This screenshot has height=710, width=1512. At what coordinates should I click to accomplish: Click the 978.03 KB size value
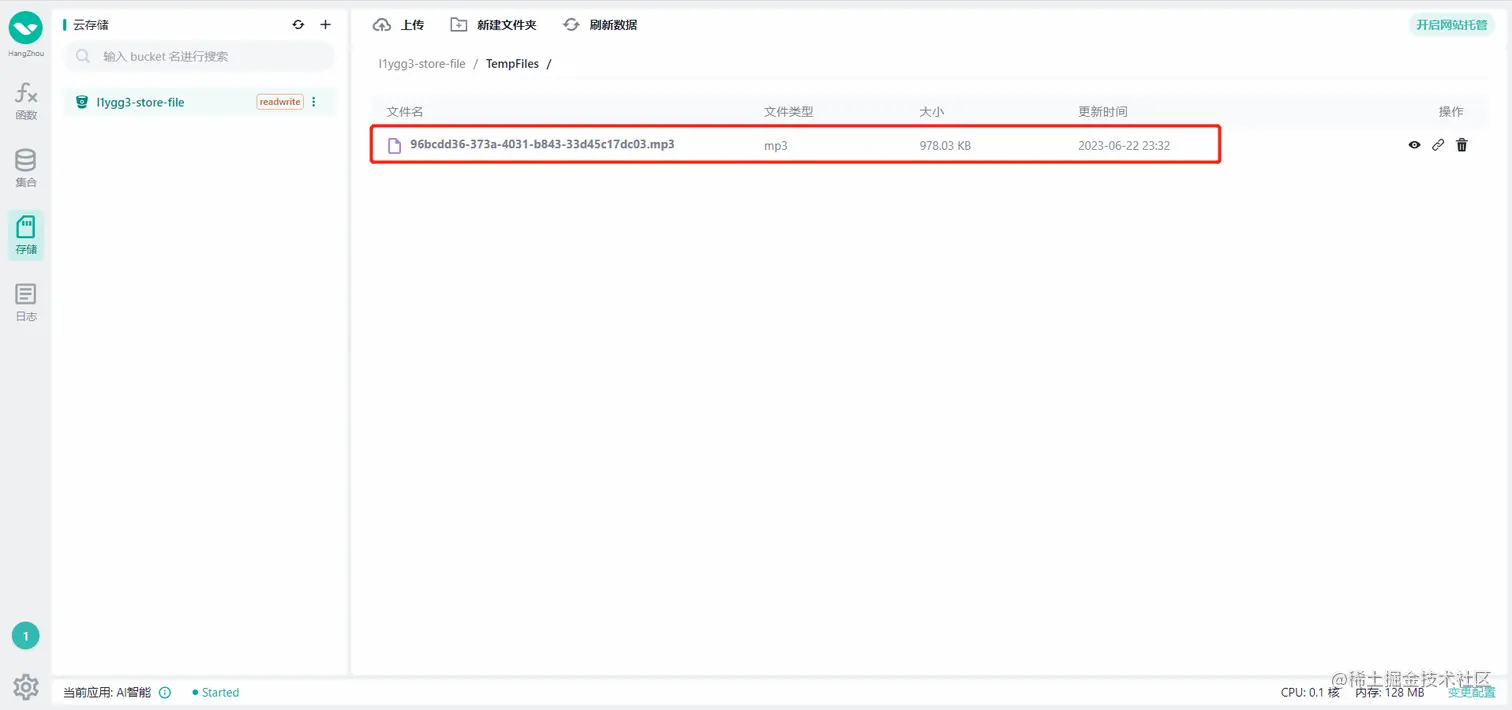coord(945,146)
